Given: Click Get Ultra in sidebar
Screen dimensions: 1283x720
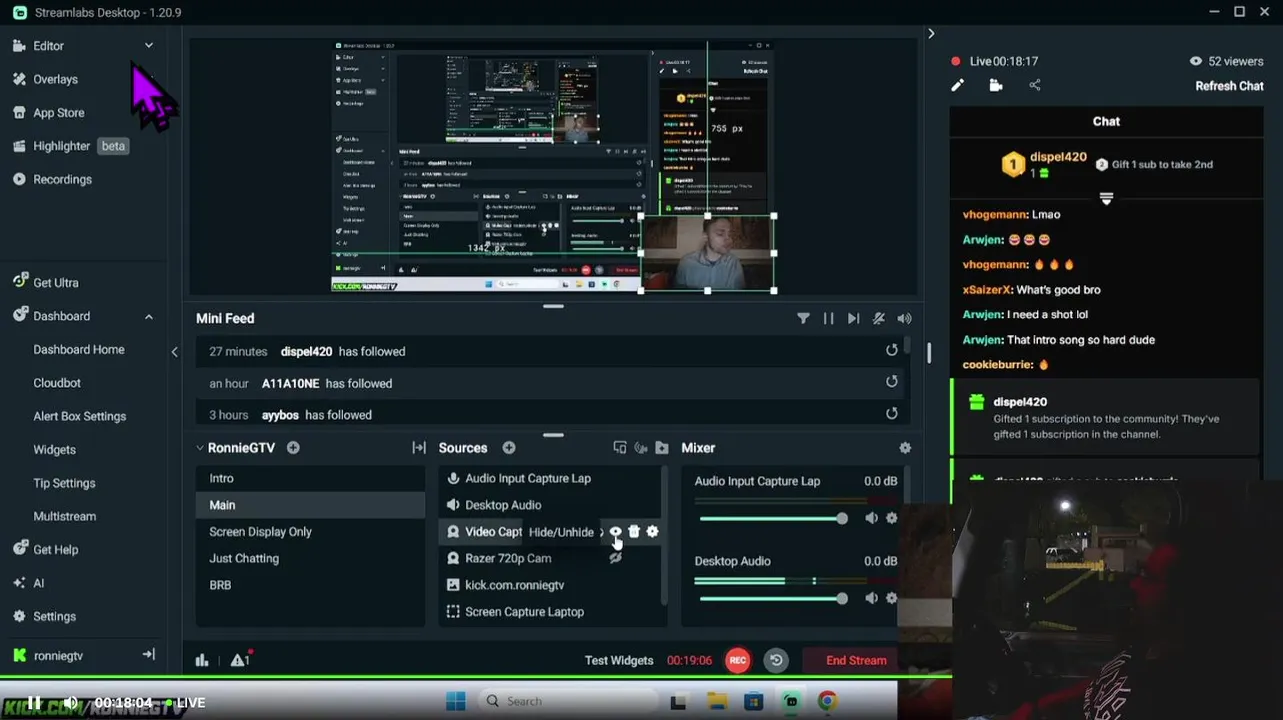Looking at the screenshot, I should pos(55,283).
